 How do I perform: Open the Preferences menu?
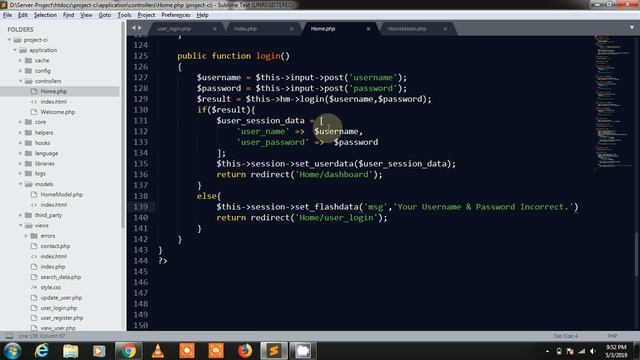[x=176, y=15]
